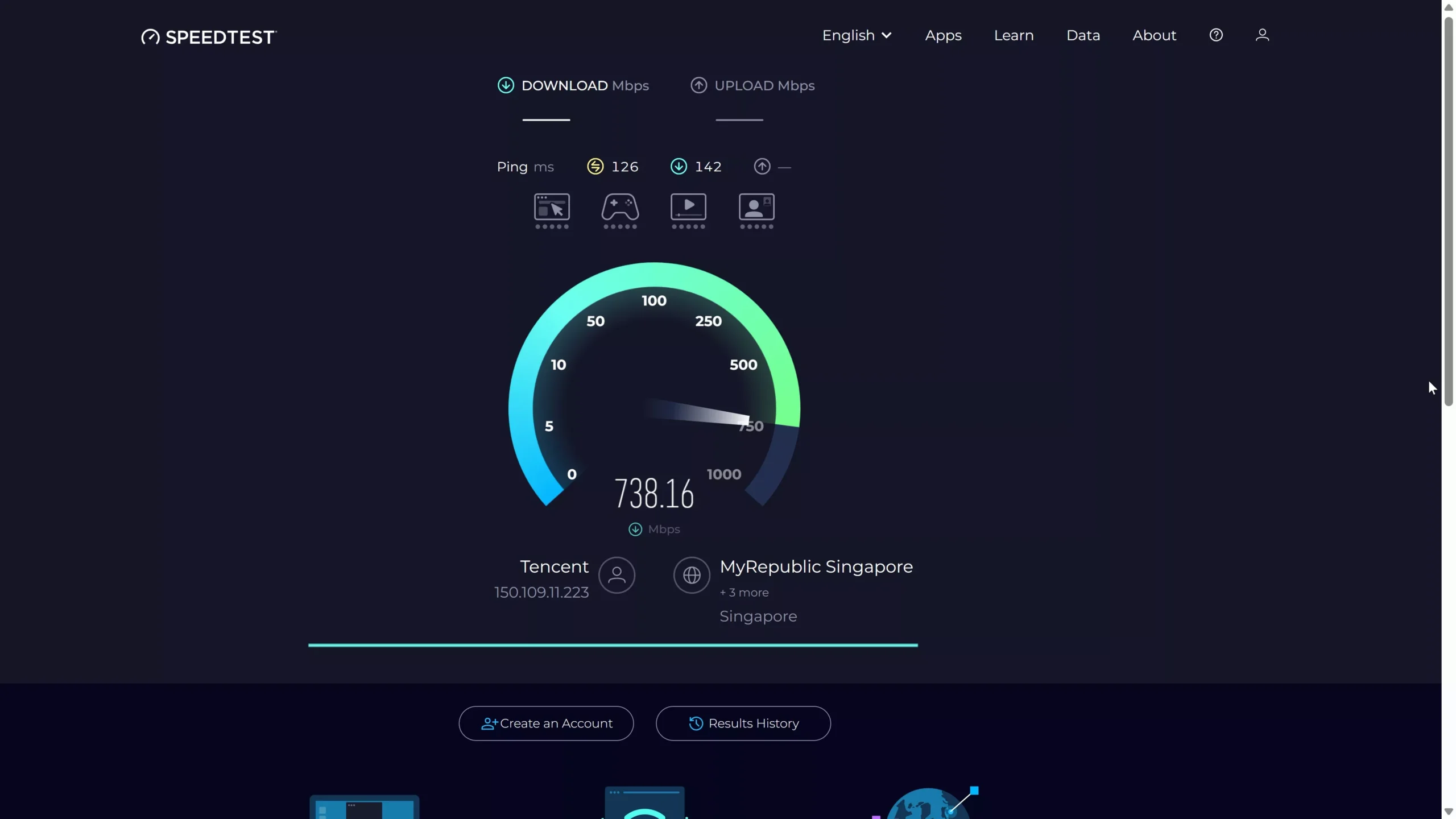Click the Create an Account button
Screen dimensions: 1456x819
545,723
